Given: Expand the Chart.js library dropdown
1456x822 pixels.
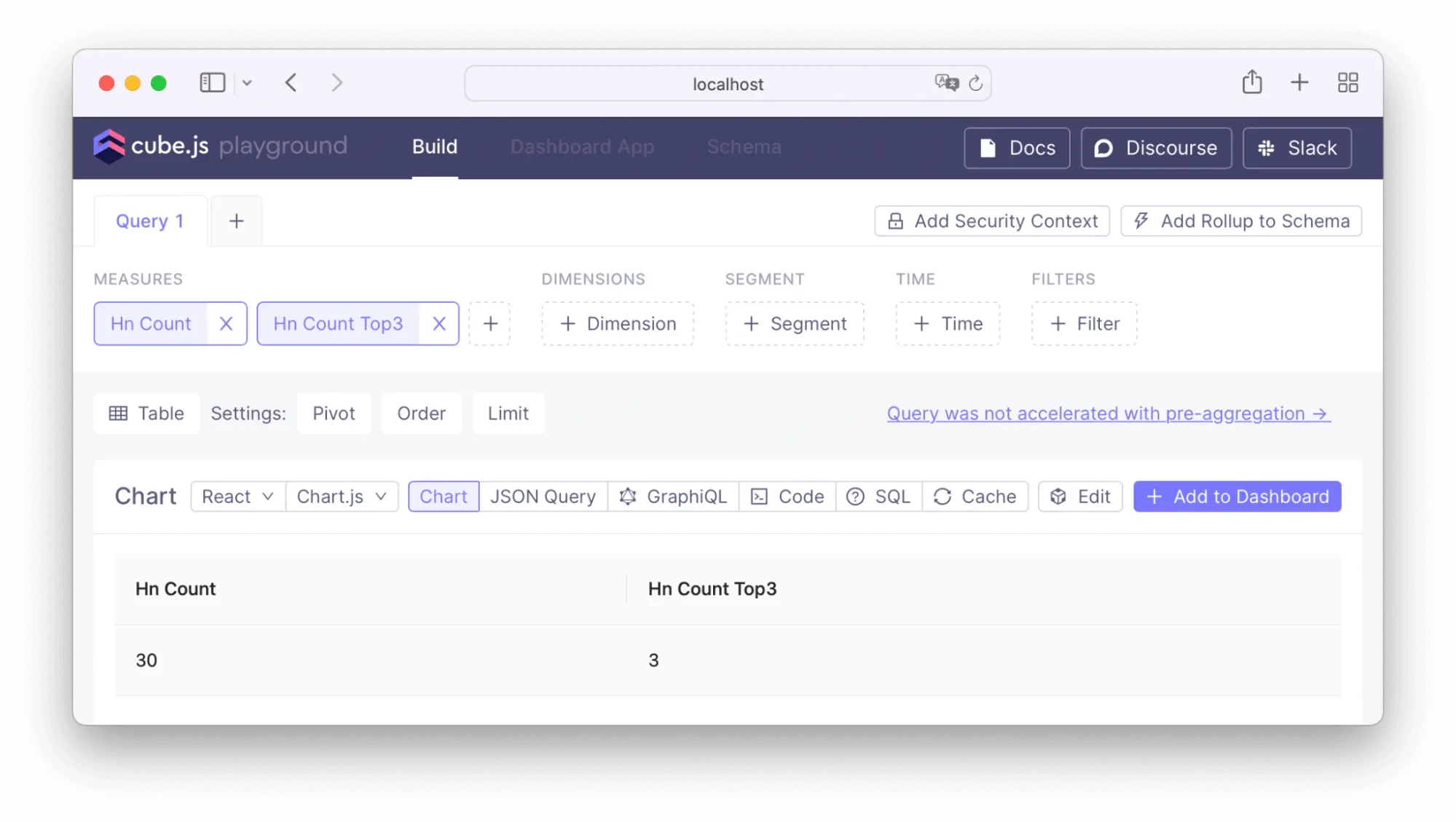Looking at the screenshot, I should pyautogui.click(x=342, y=497).
